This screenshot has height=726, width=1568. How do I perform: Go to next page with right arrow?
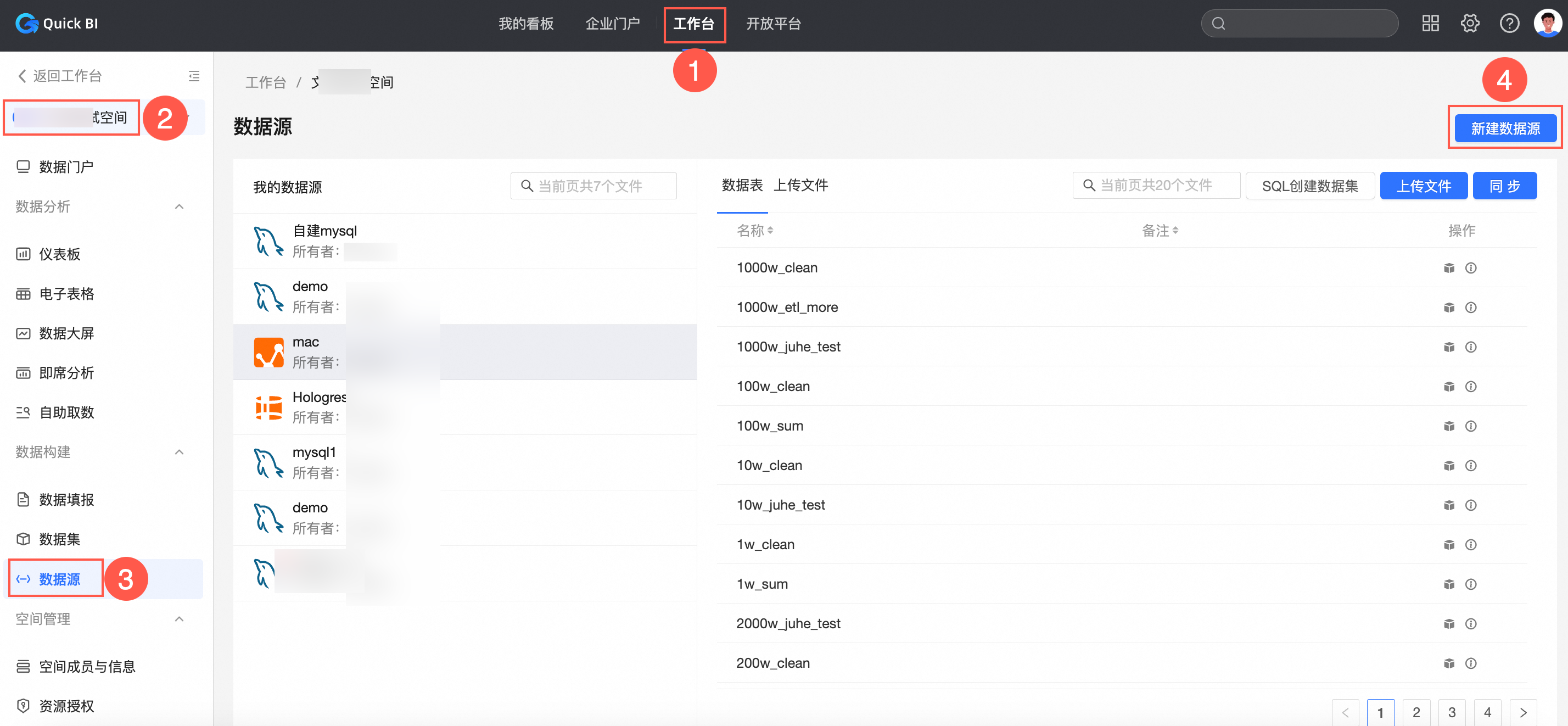tap(1523, 712)
